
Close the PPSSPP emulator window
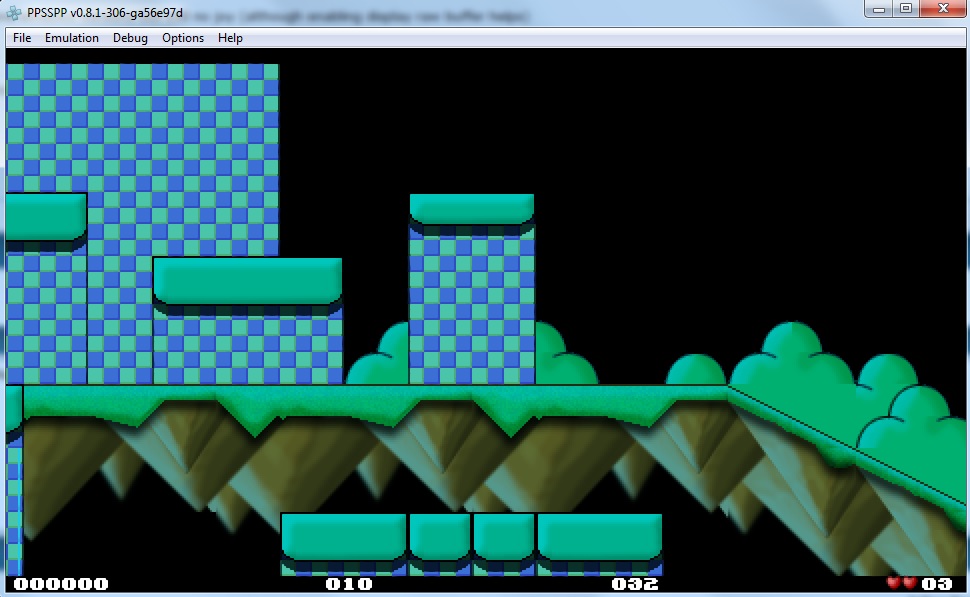coord(942,9)
